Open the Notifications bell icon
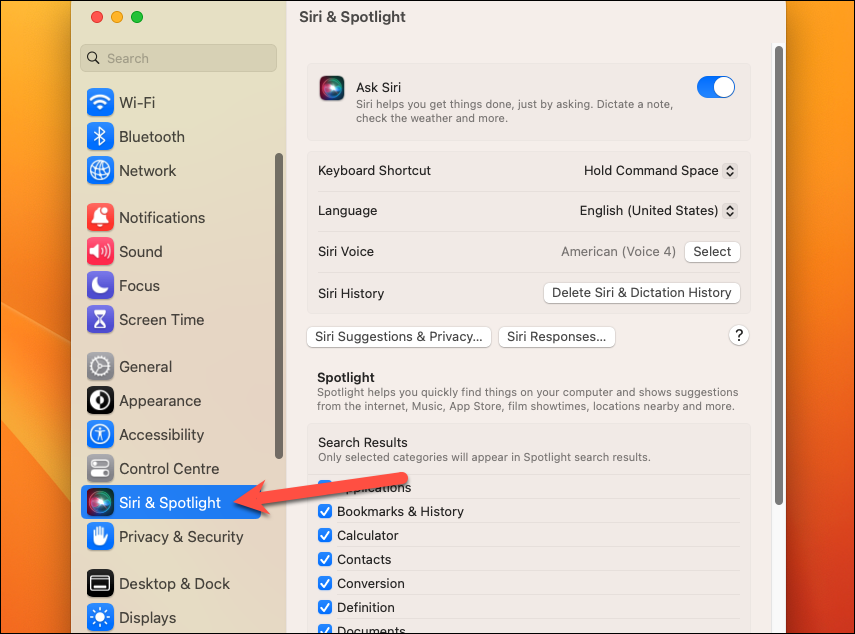Screen dimensions: 855x634 (100, 217)
